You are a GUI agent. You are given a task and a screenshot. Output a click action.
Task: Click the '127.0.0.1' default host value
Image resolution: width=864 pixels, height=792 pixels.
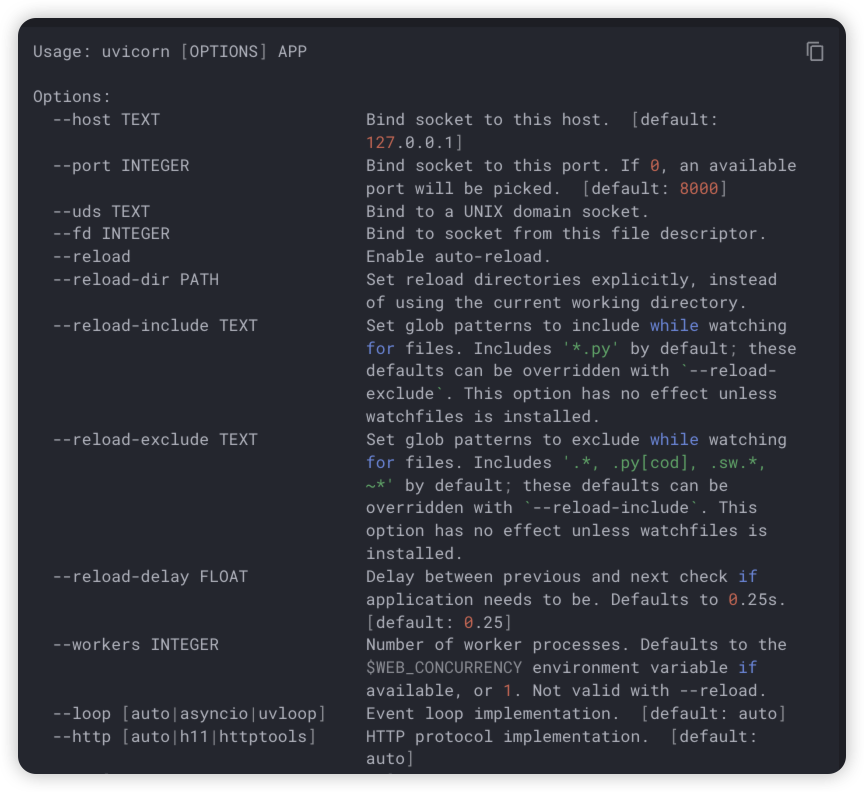coord(410,143)
